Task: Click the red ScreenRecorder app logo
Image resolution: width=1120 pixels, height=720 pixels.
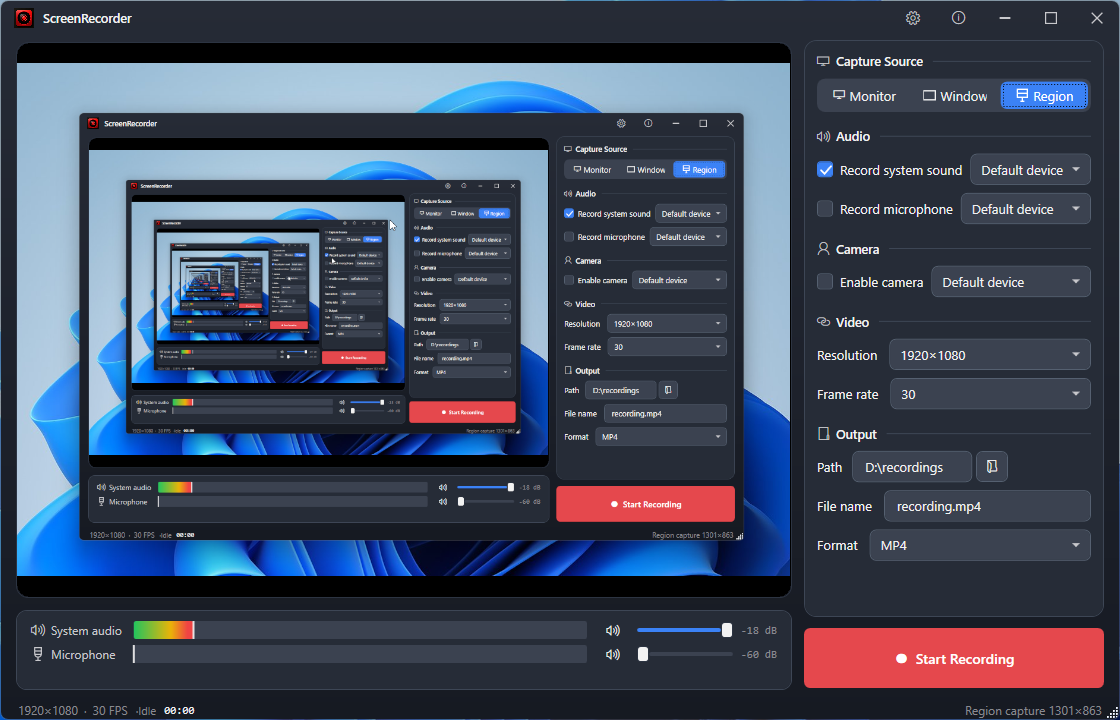Action: (x=24, y=19)
